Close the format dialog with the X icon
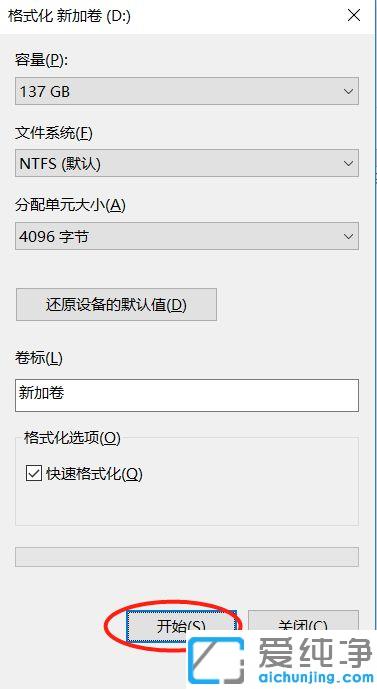This screenshot has width=377, height=689. click(354, 16)
